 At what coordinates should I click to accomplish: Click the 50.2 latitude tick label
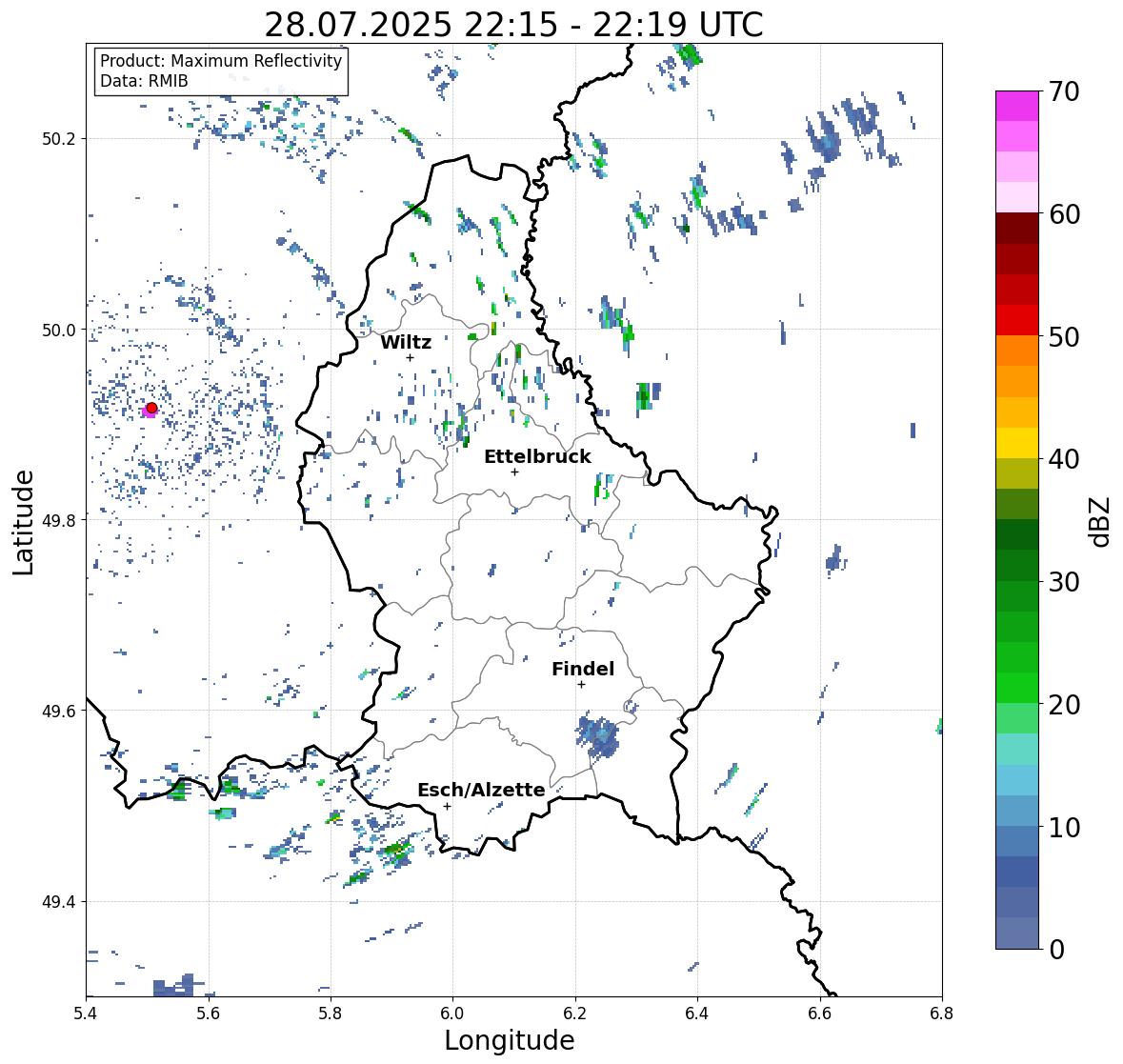(59, 139)
